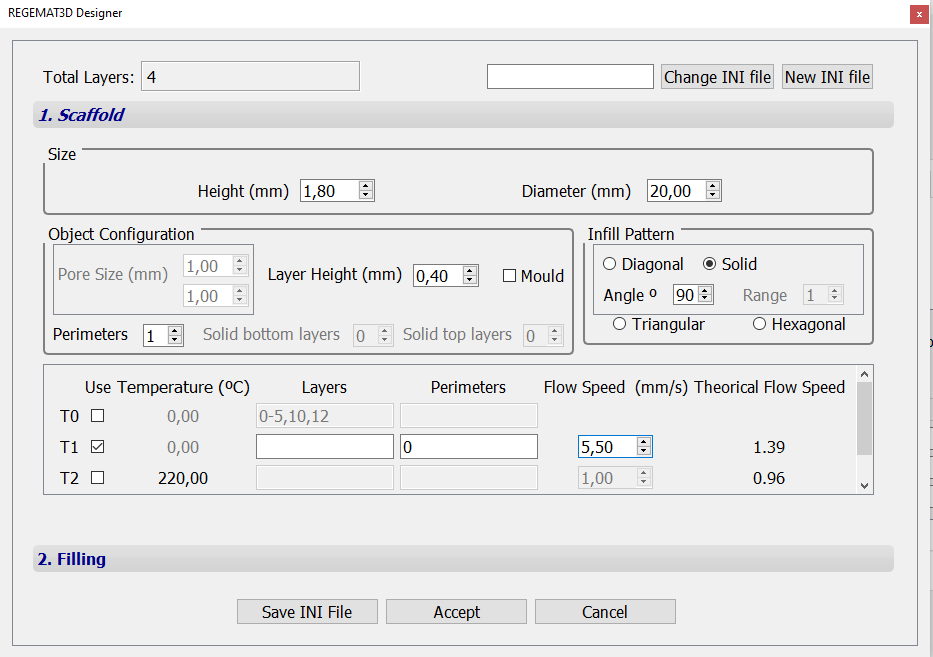Decrease Perimeters count with down arrow

pos(175,340)
